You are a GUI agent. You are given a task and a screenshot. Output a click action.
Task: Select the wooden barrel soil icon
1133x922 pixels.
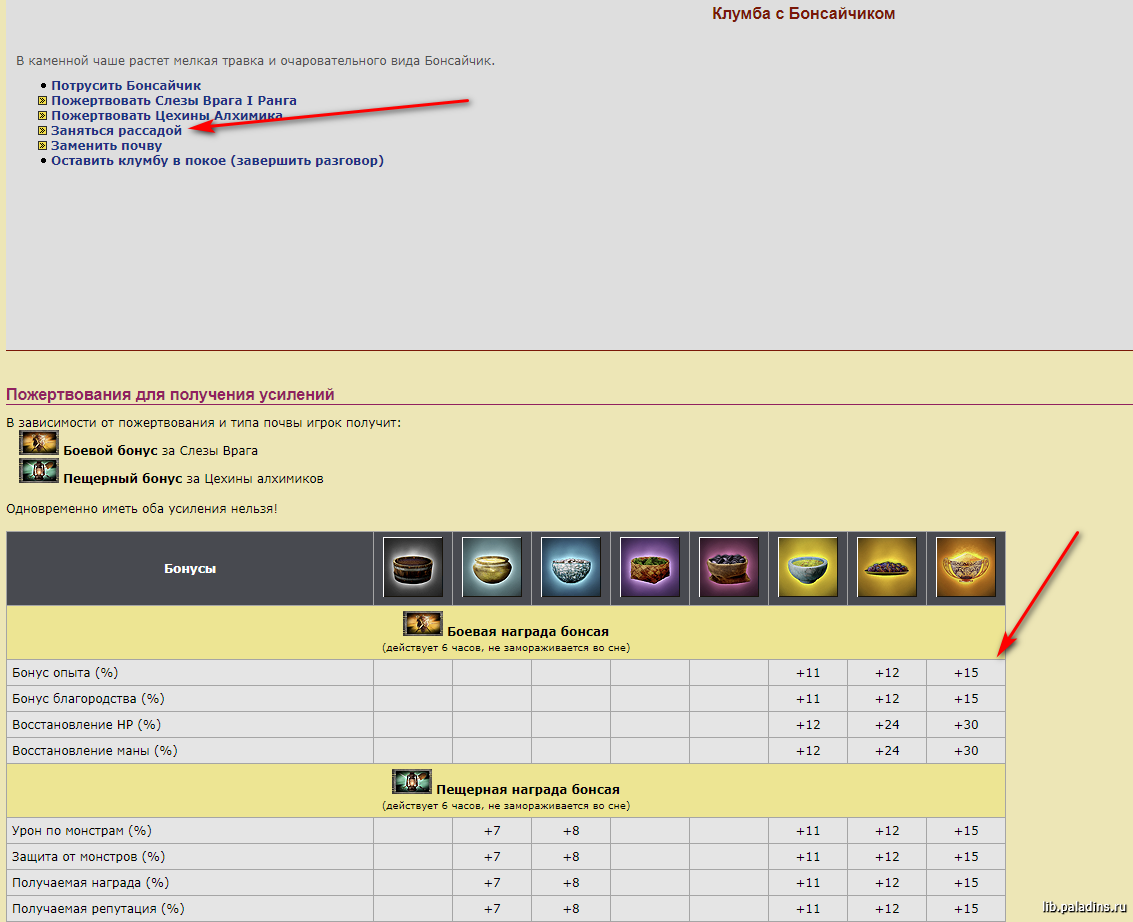tap(413, 568)
